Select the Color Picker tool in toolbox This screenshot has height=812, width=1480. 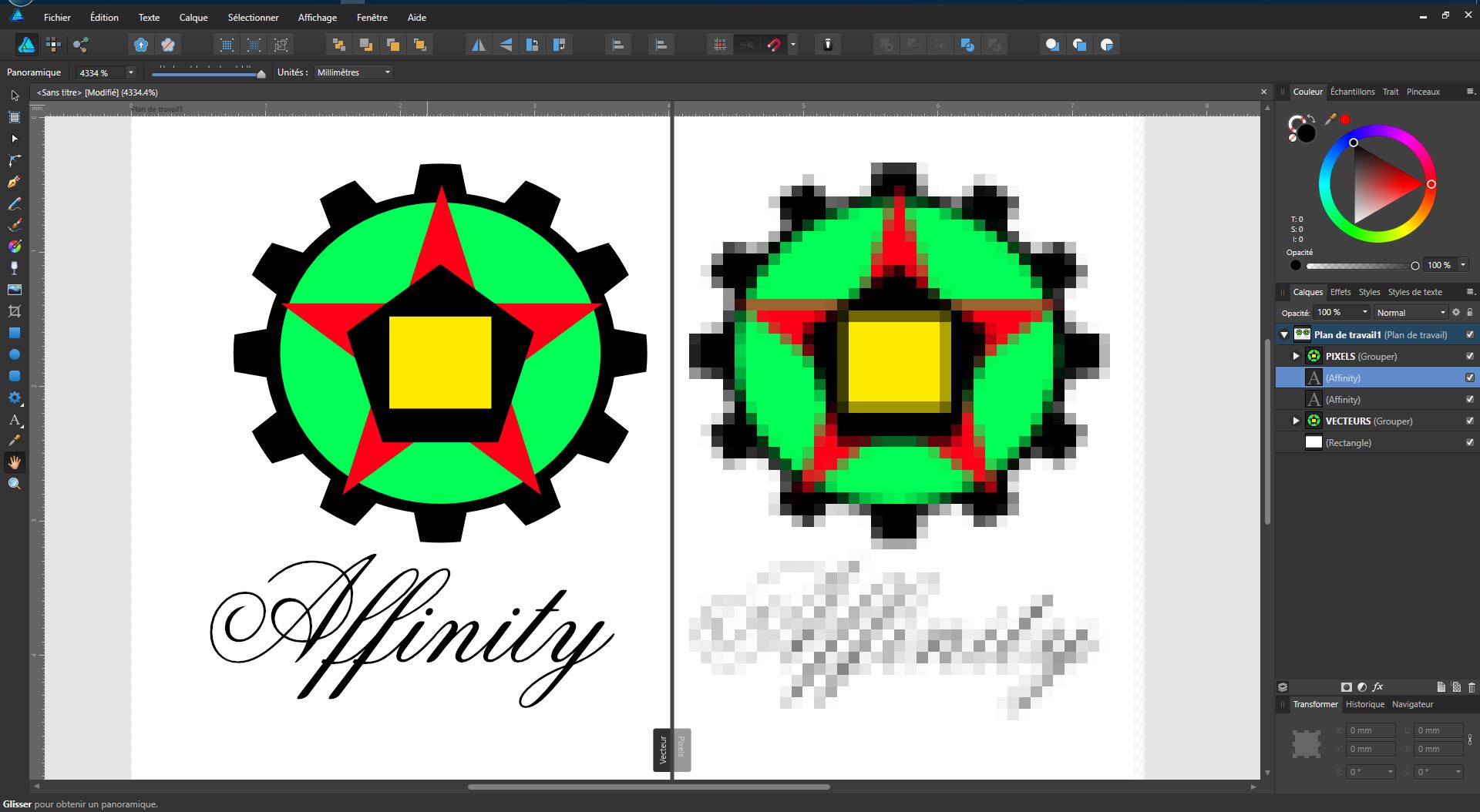pos(15,441)
